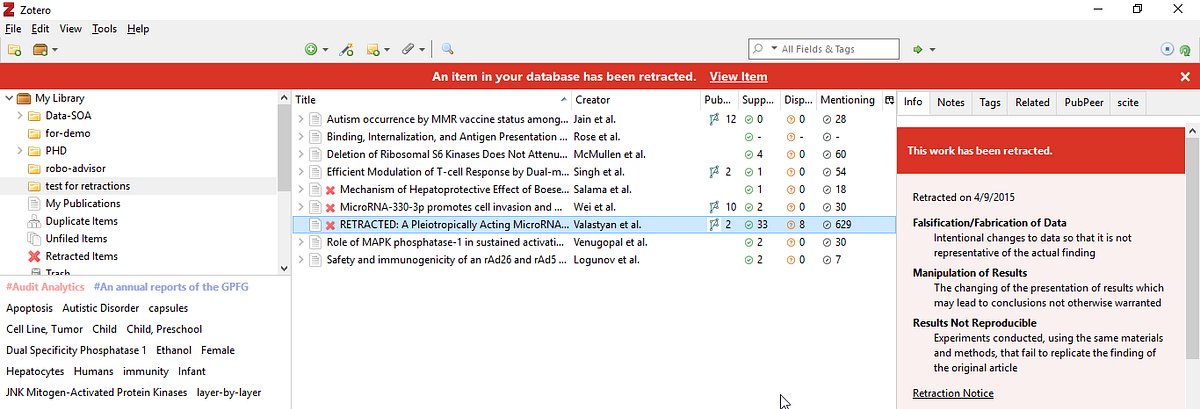The height and width of the screenshot is (409, 1200).
Task: Sort items by Title column header
Action: [x=432, y=100]
